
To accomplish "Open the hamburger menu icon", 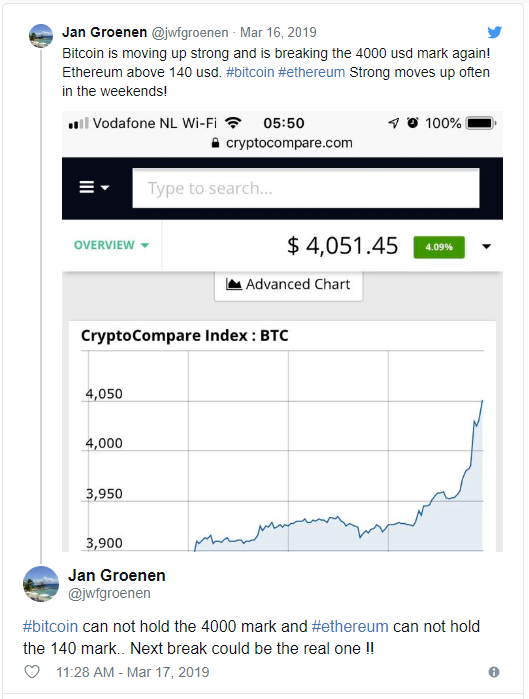I will point(86,187).
